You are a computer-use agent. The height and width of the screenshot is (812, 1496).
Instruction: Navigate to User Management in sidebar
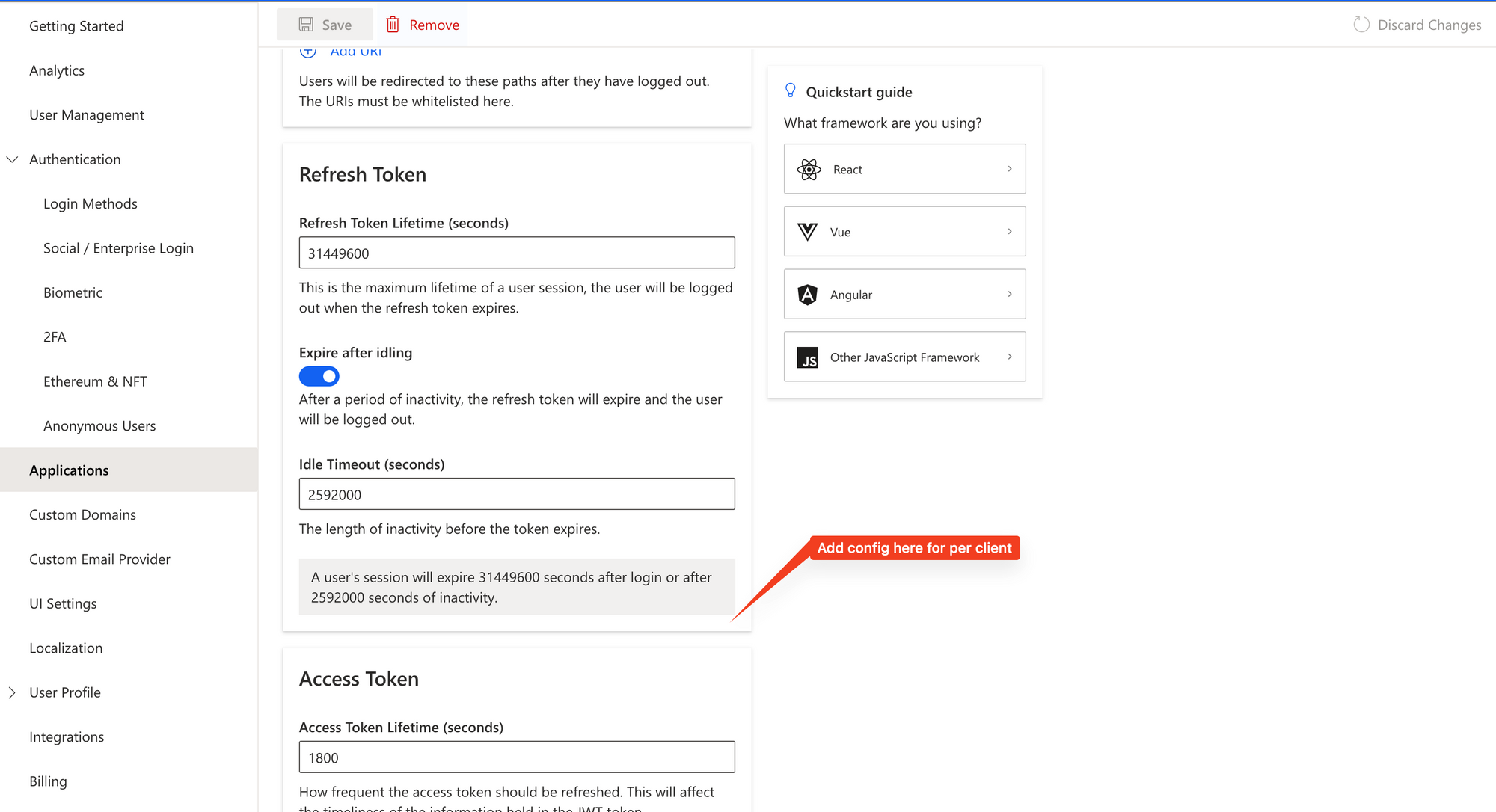pos(87,114)
